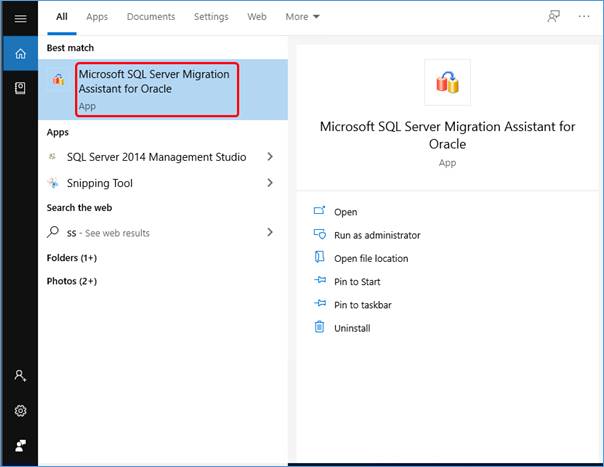Click the Search the web header
Image resolution: width=604 pixels, height=467 pixels.
pyautogui.click(x=79, y=208)
